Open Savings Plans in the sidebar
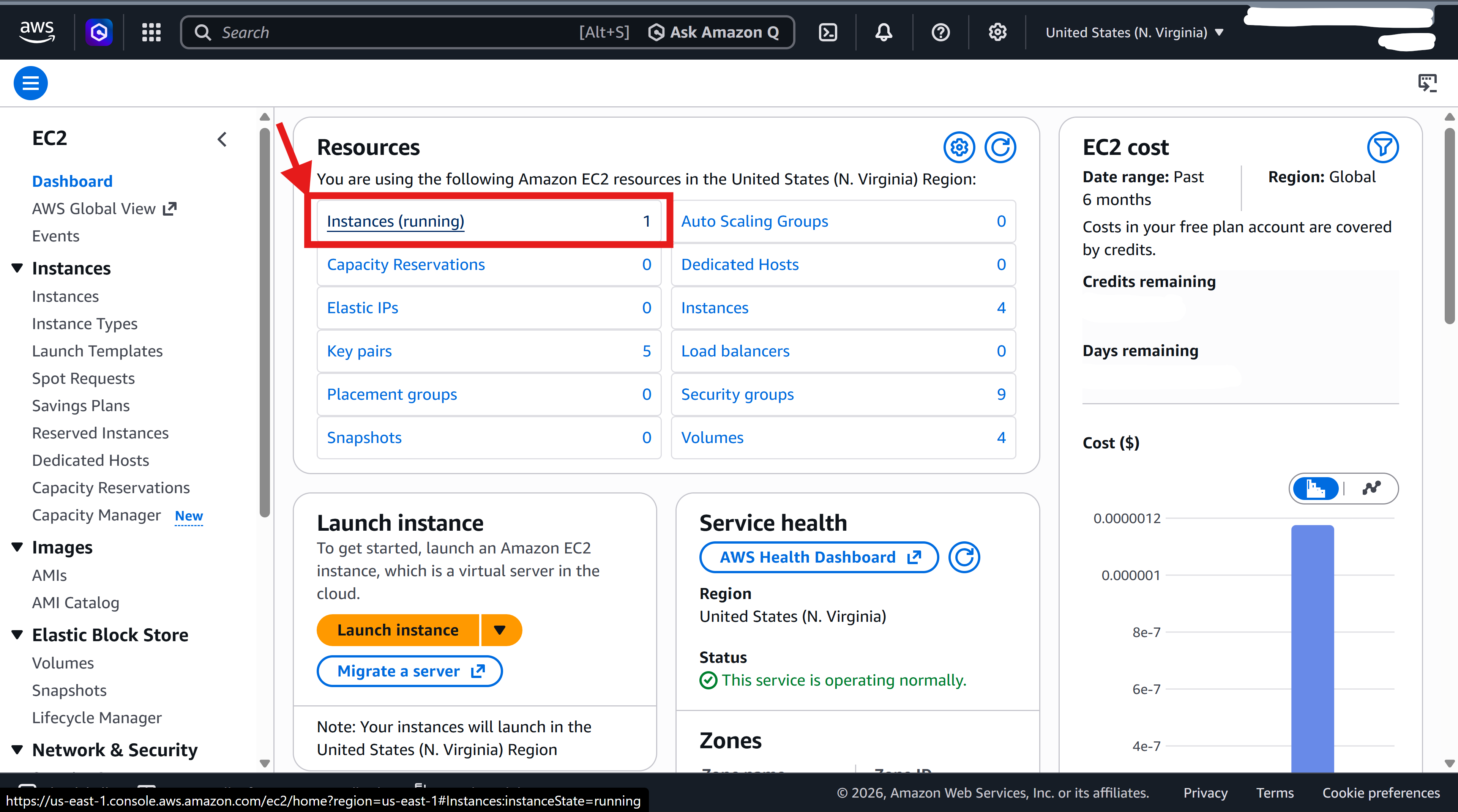Viewport: 1458px width, 812px height. (x=81, y=406)
